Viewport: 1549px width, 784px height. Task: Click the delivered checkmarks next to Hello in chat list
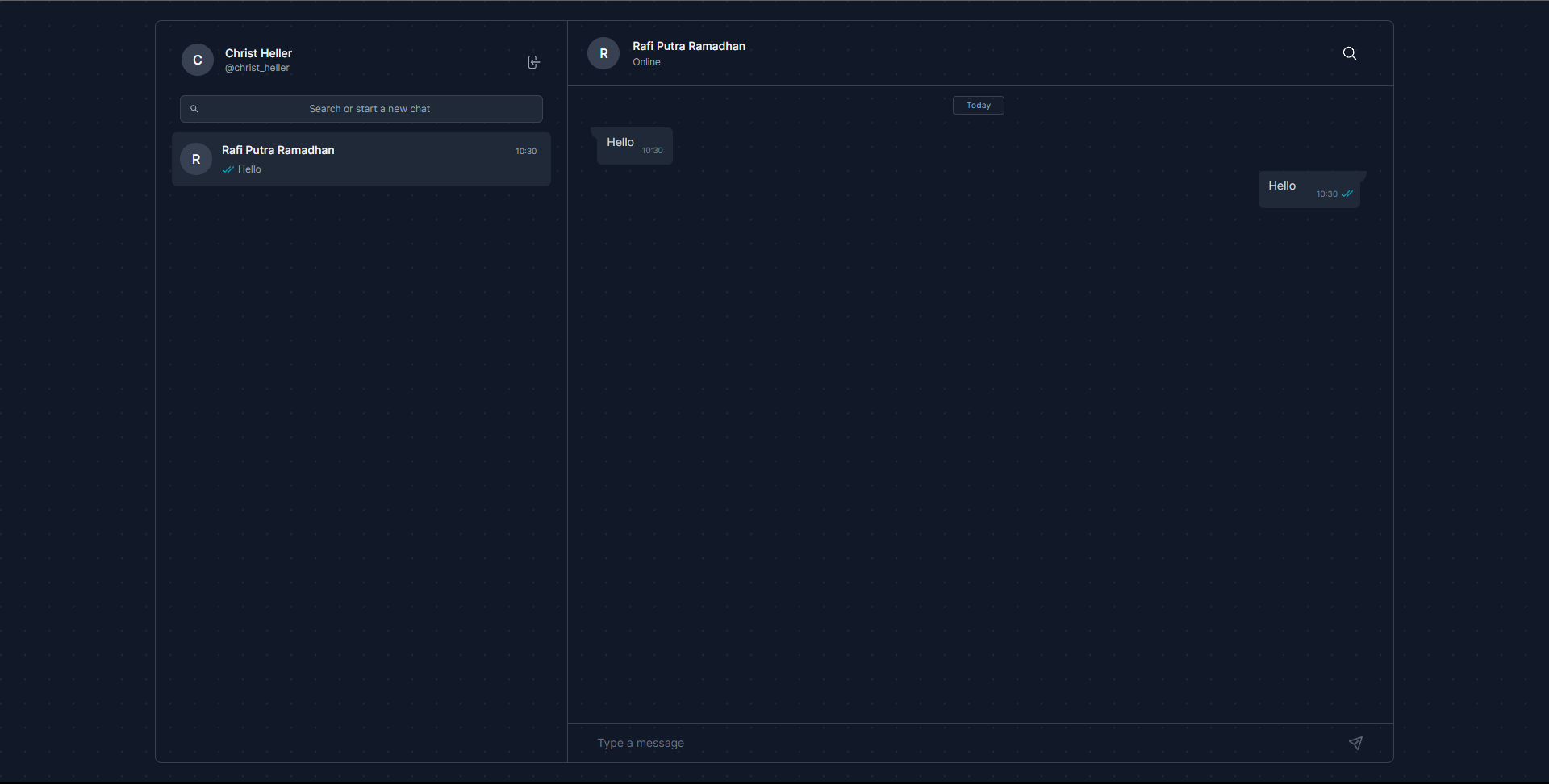pyautogui.click(x=229, y=169)
